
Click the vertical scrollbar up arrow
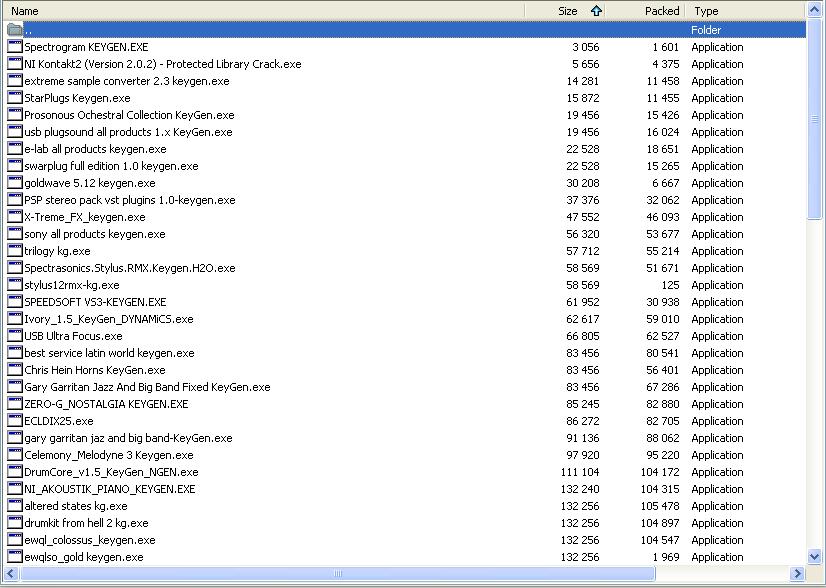(814, 10)
